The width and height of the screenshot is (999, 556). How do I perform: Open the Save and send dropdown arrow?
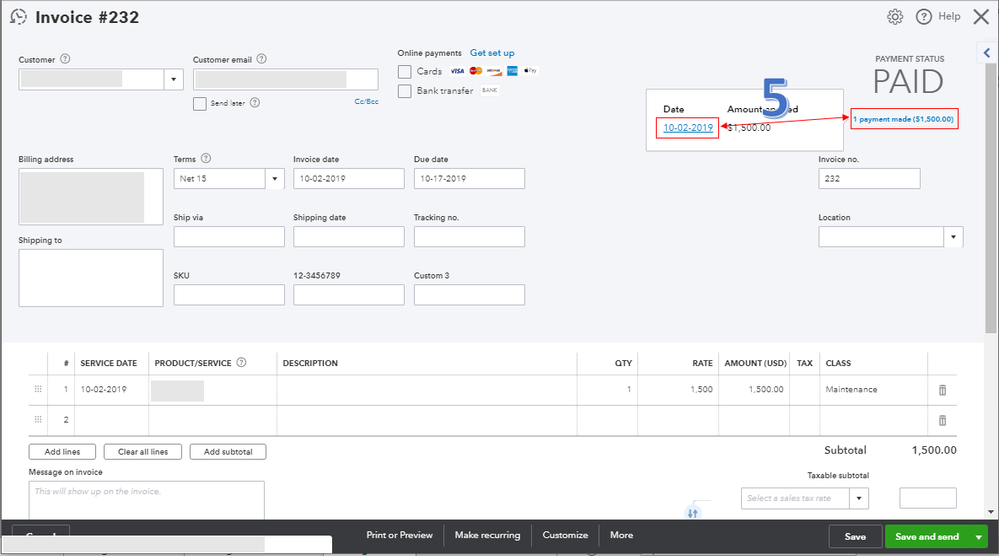979,536
